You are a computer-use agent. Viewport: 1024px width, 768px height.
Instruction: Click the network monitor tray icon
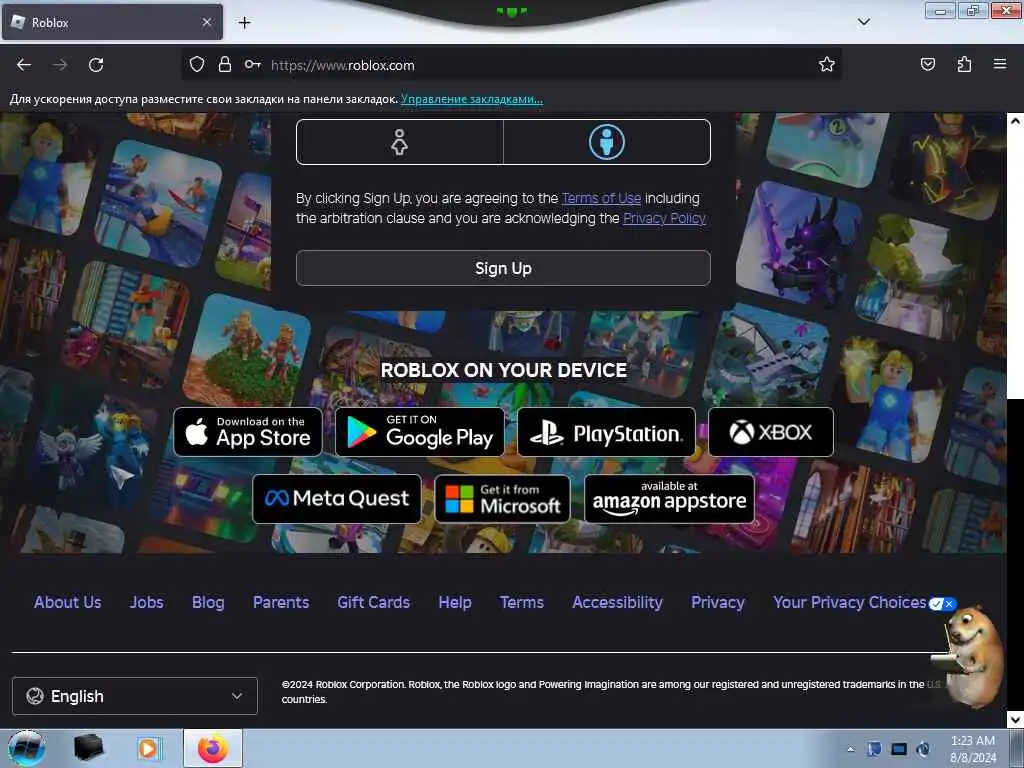899,749
